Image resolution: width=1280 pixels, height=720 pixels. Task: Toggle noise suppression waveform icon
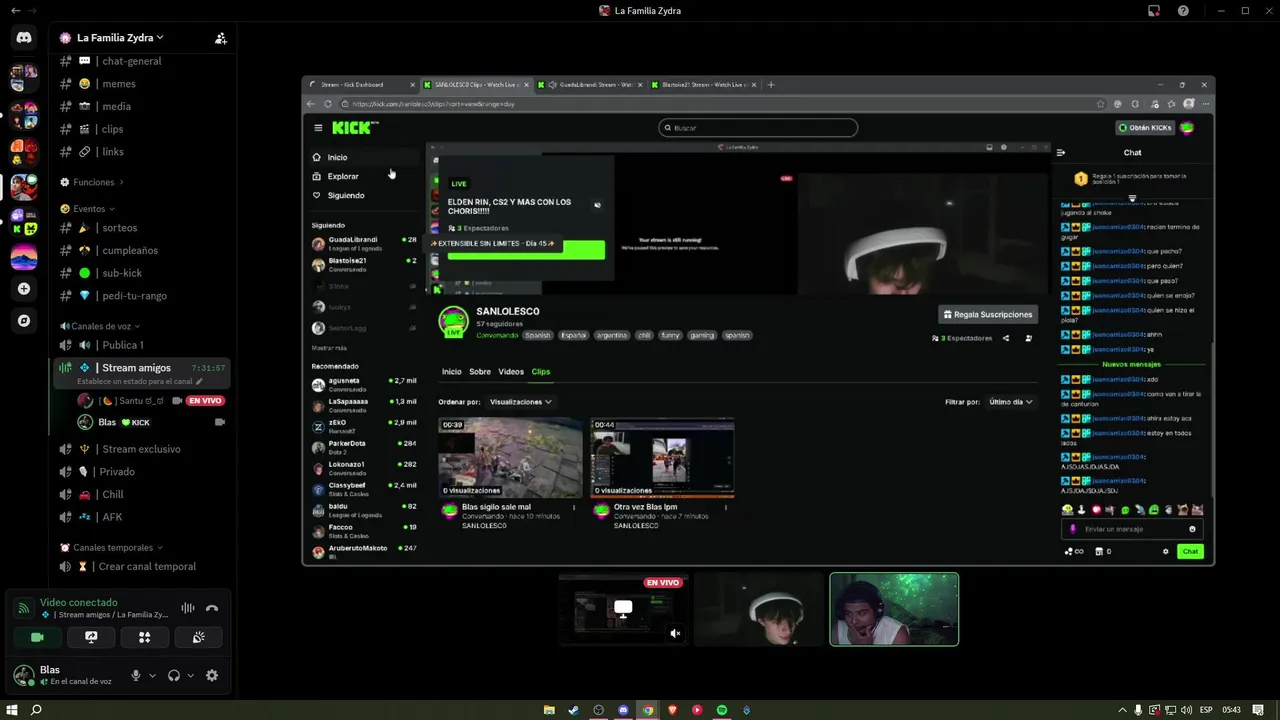coord(187,608)
